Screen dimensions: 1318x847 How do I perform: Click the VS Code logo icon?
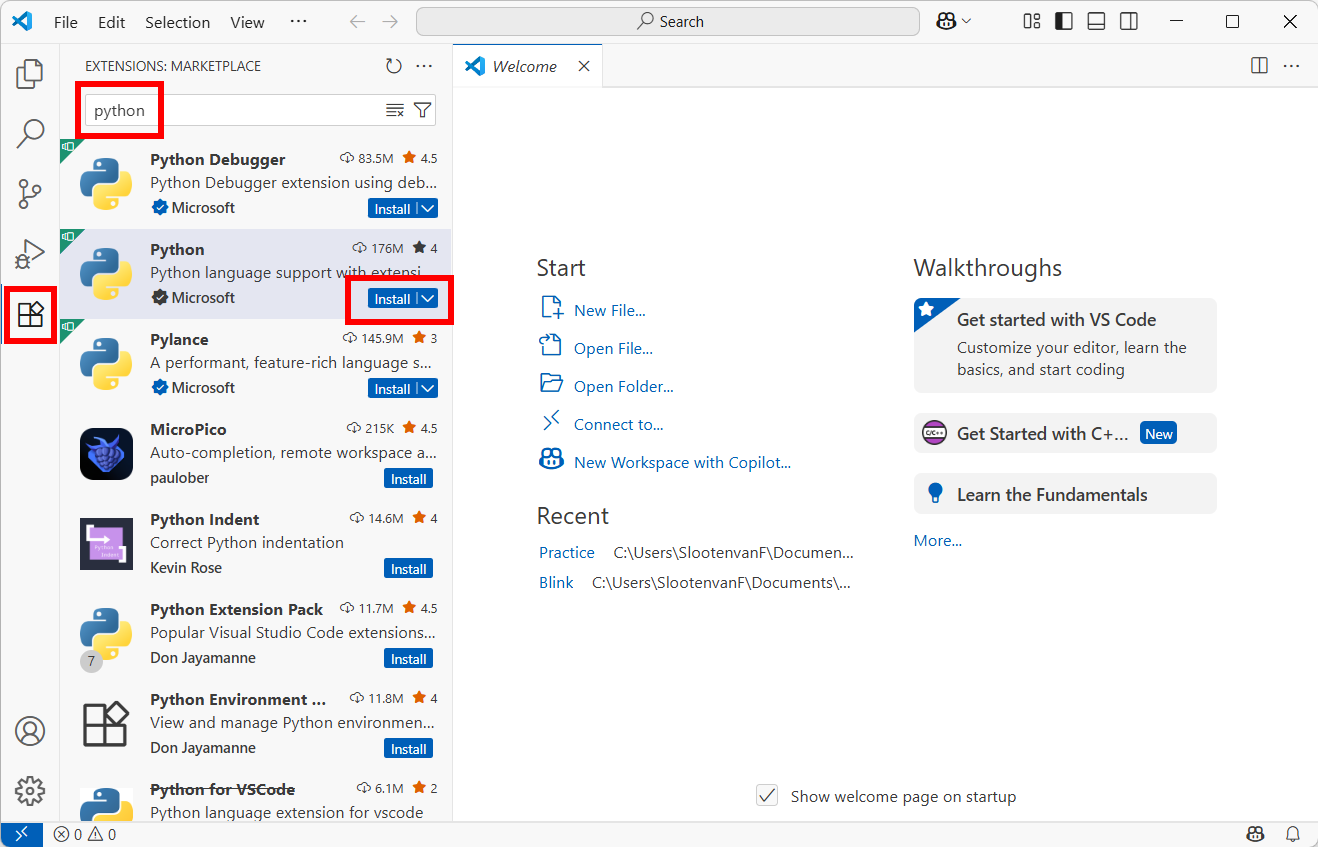tap(22, 22)
